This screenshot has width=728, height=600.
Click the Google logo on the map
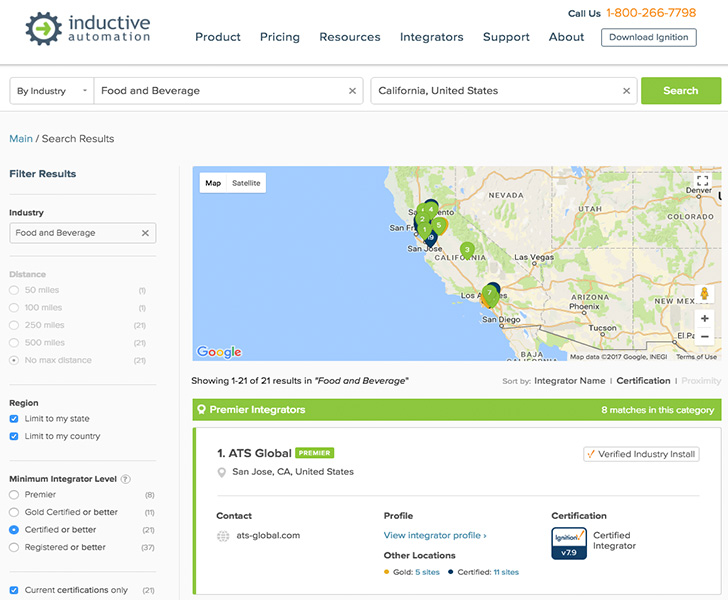(x=219, y=352)
